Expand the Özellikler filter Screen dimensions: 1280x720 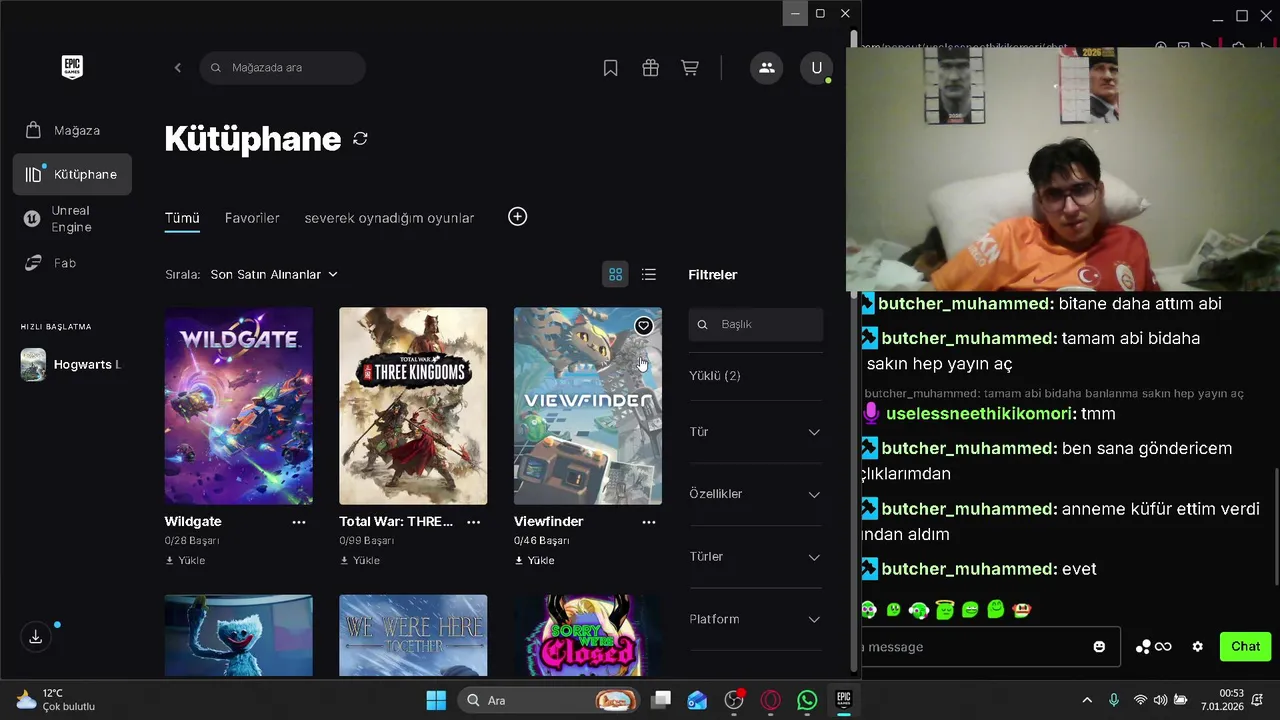tap(755, 494)
